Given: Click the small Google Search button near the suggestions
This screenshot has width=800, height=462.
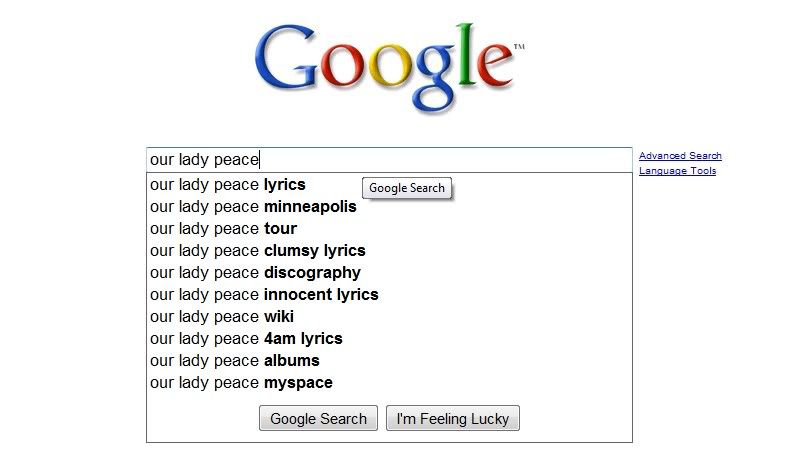Looking at the screenshot, I should (x=407, y=188).
